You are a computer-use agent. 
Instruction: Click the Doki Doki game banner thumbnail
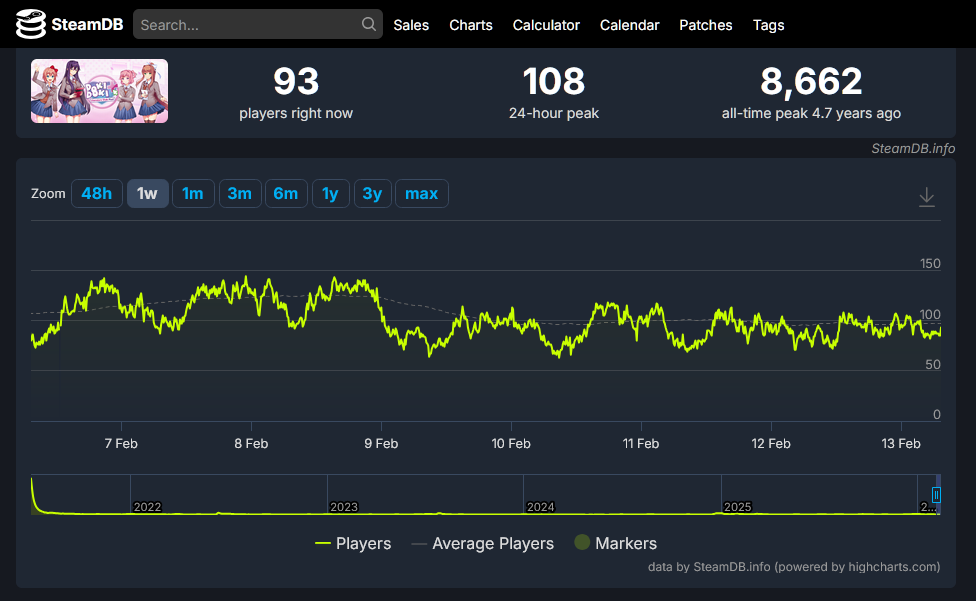[x=100, y=91]
